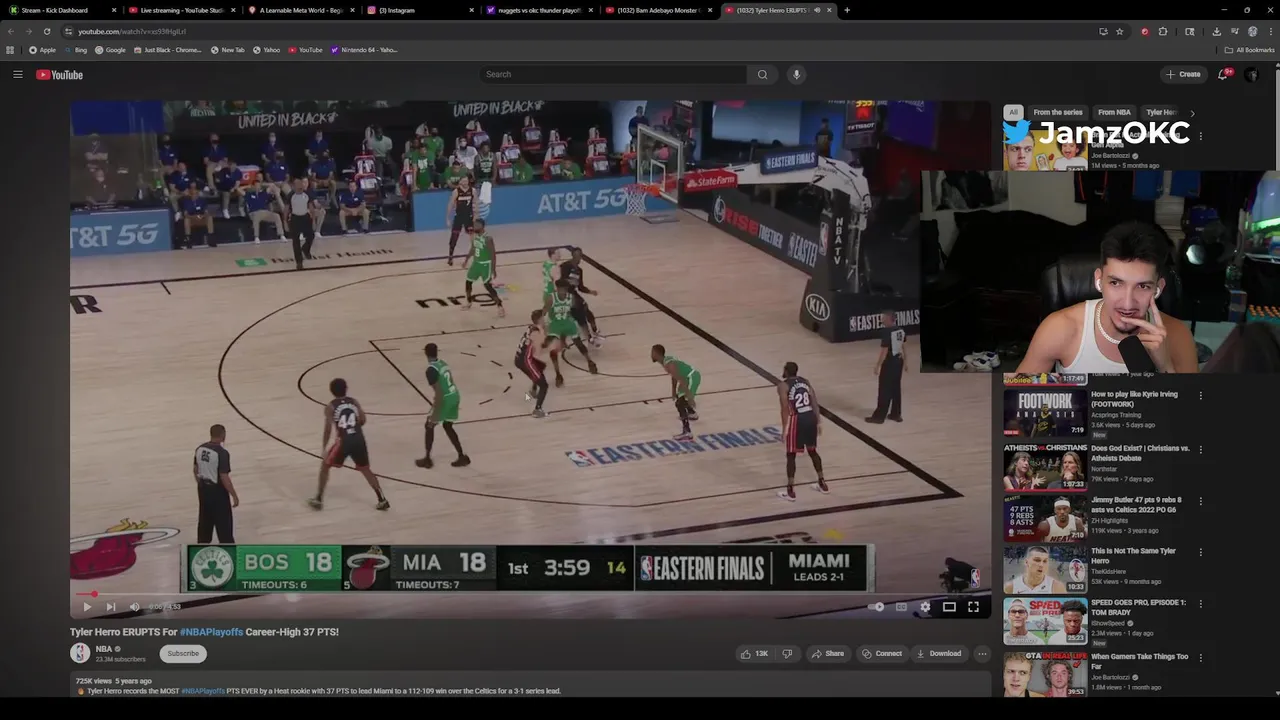Play the video with the play button
Screen dimensions: 1280x720
(x=87, y=606)
